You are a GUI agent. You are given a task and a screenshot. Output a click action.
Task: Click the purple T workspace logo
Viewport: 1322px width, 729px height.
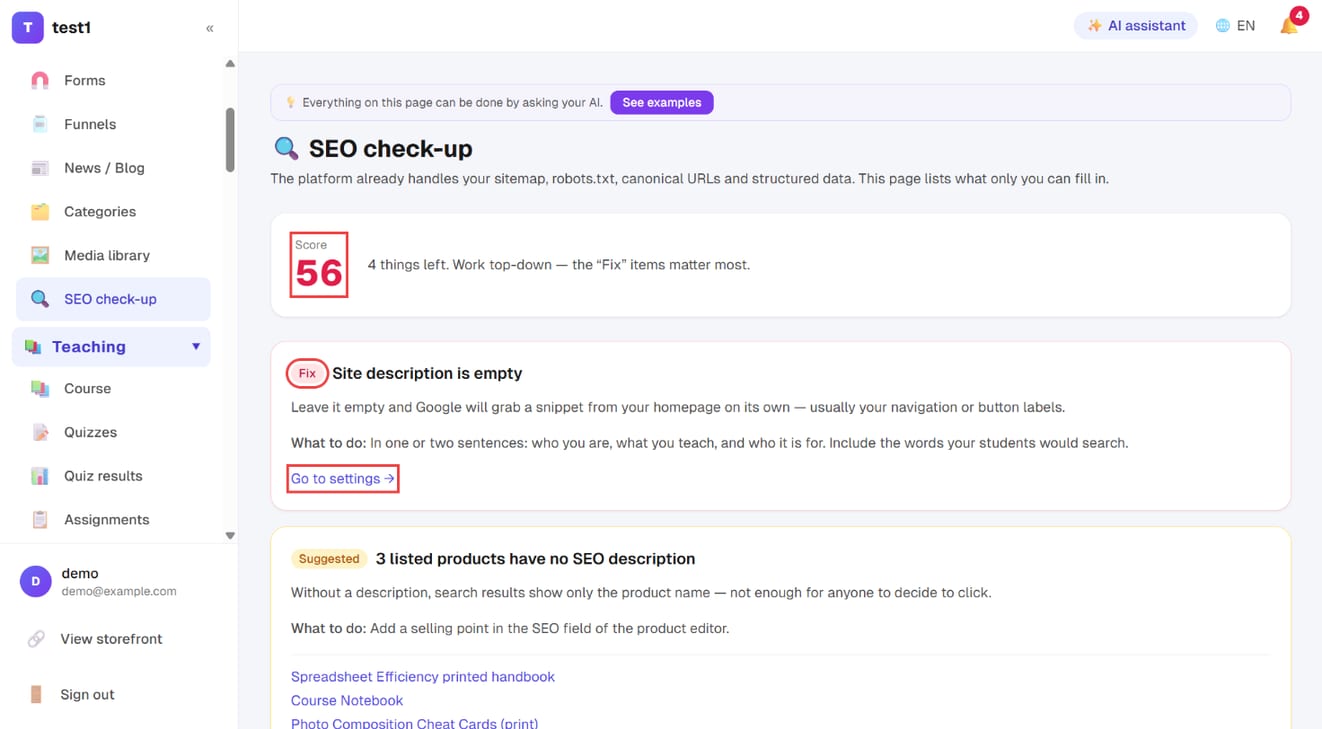point(28,28)
